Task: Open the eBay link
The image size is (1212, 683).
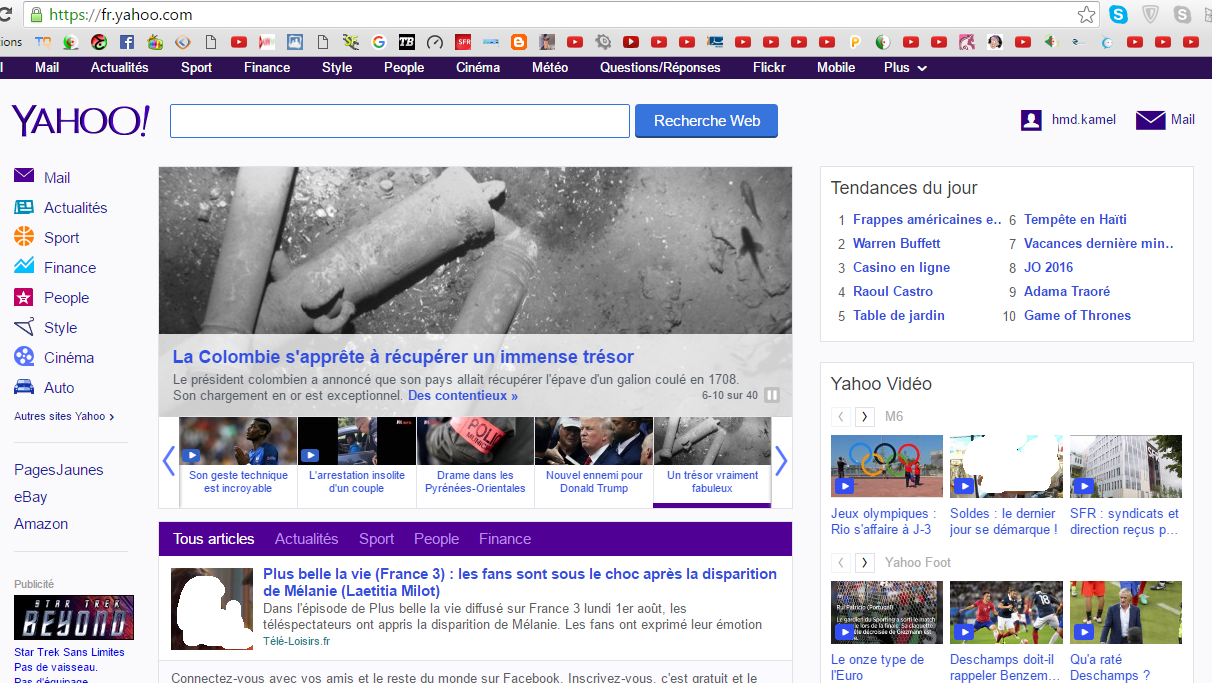Action: 31,497
